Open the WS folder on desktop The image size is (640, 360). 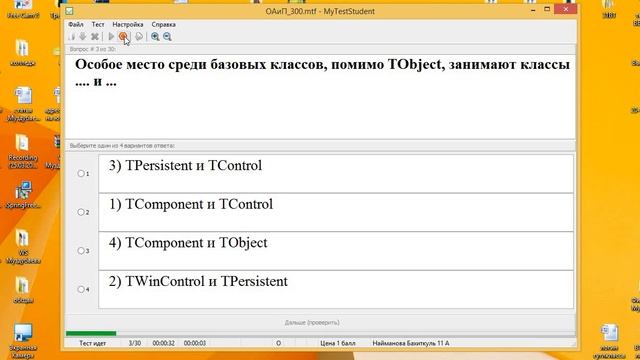tap(23, 247)
